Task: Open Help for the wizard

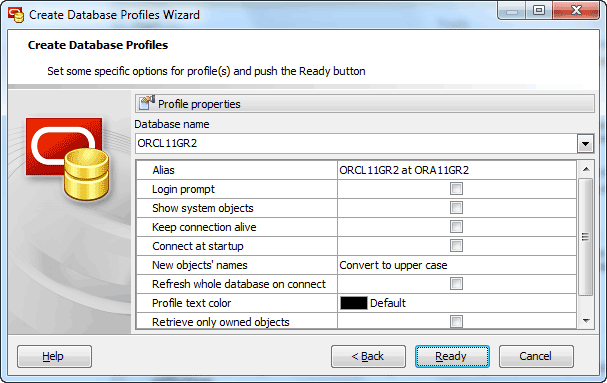Action: point(54,356)
